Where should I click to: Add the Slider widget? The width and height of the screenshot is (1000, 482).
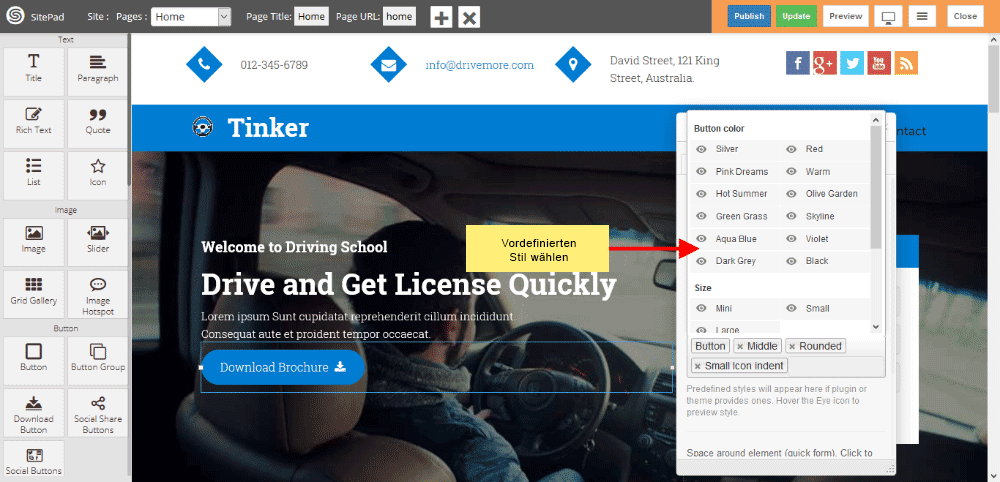(x=98, y=242)
